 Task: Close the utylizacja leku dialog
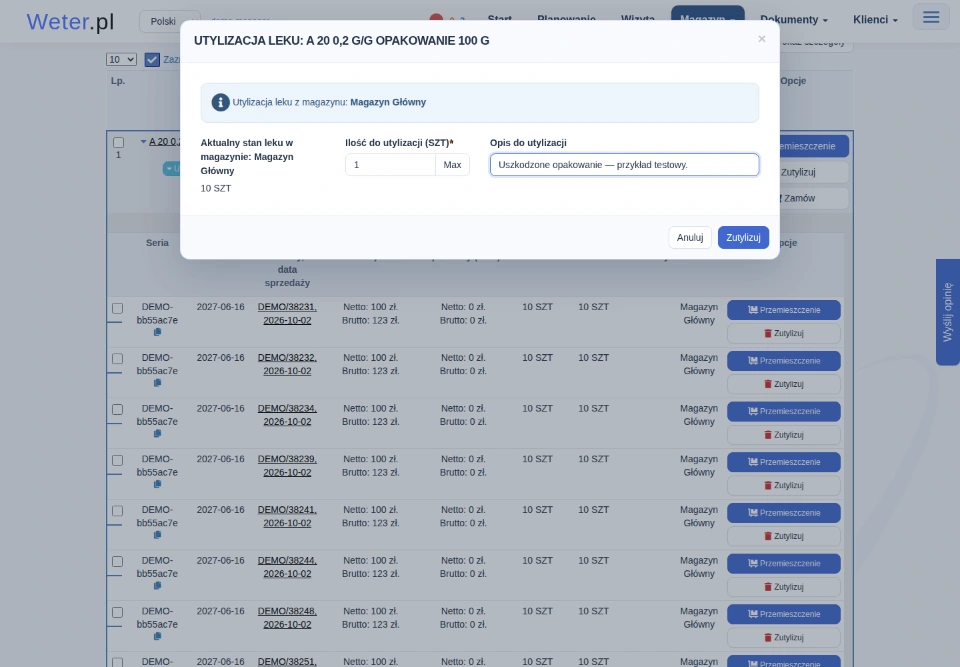(x=762, y=39)
